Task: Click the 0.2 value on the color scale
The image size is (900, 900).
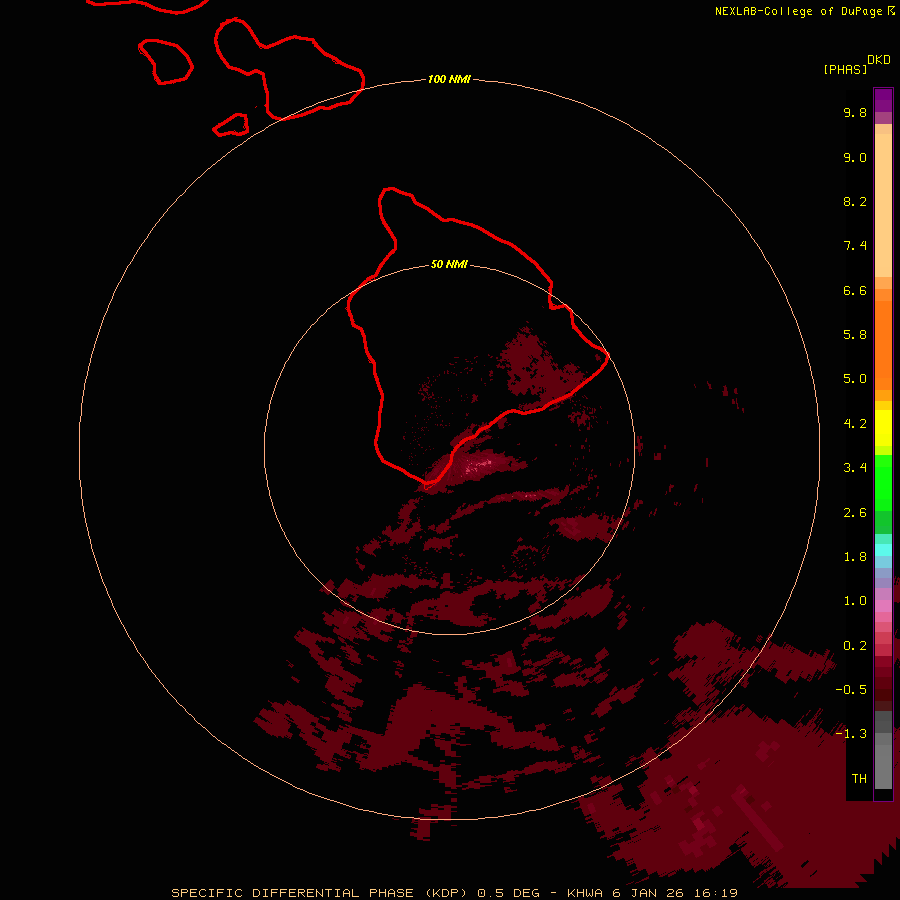Action: click(855, 646)
